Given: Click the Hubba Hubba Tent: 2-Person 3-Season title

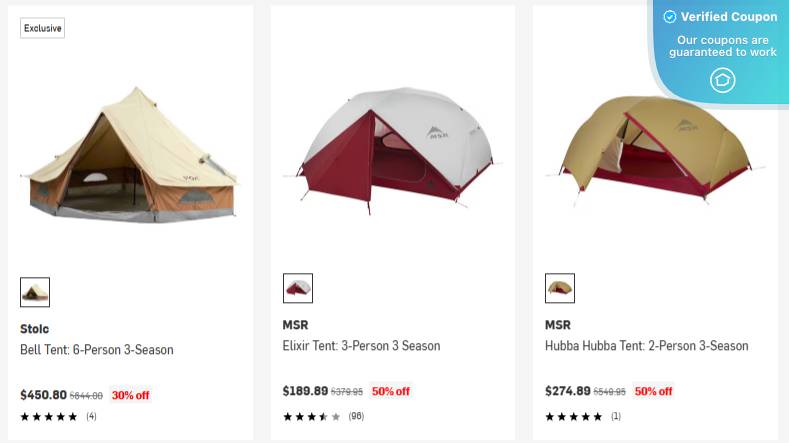Looking at the screenshot, I should pyautogui.click(x=647, y=346).
